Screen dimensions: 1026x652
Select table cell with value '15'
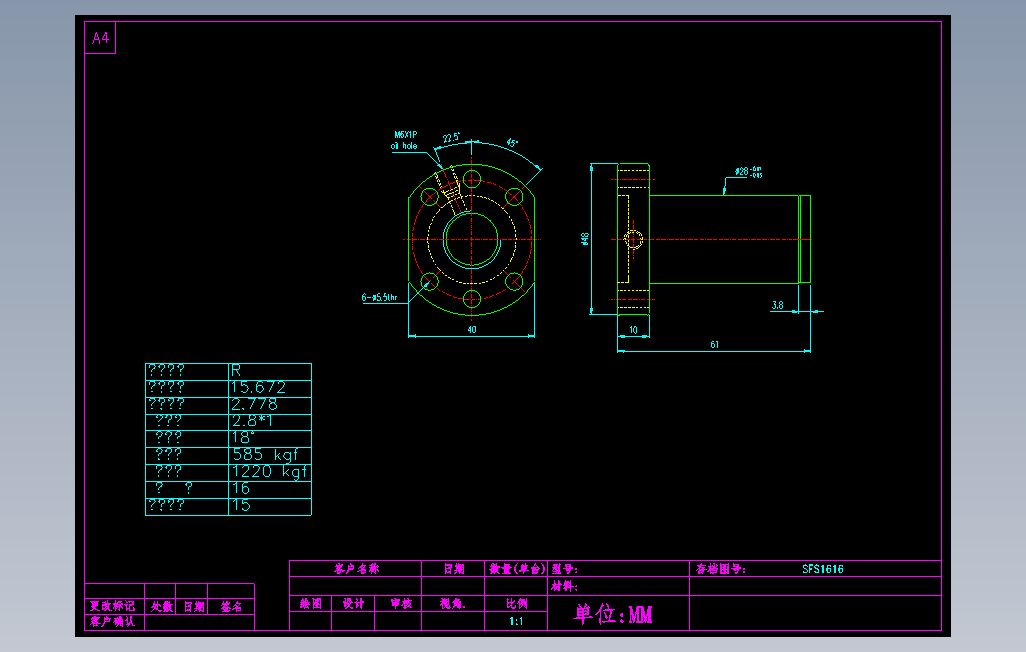pos(270,507)
